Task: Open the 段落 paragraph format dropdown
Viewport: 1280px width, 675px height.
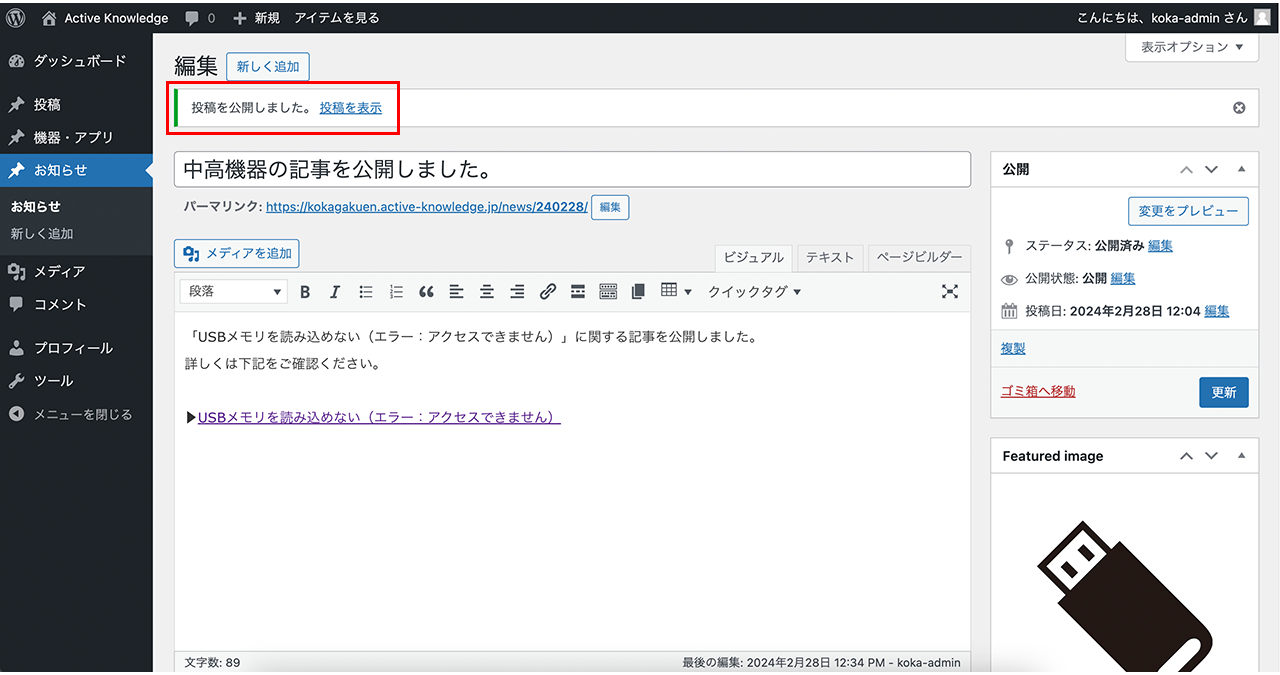Action: [234, 292]
